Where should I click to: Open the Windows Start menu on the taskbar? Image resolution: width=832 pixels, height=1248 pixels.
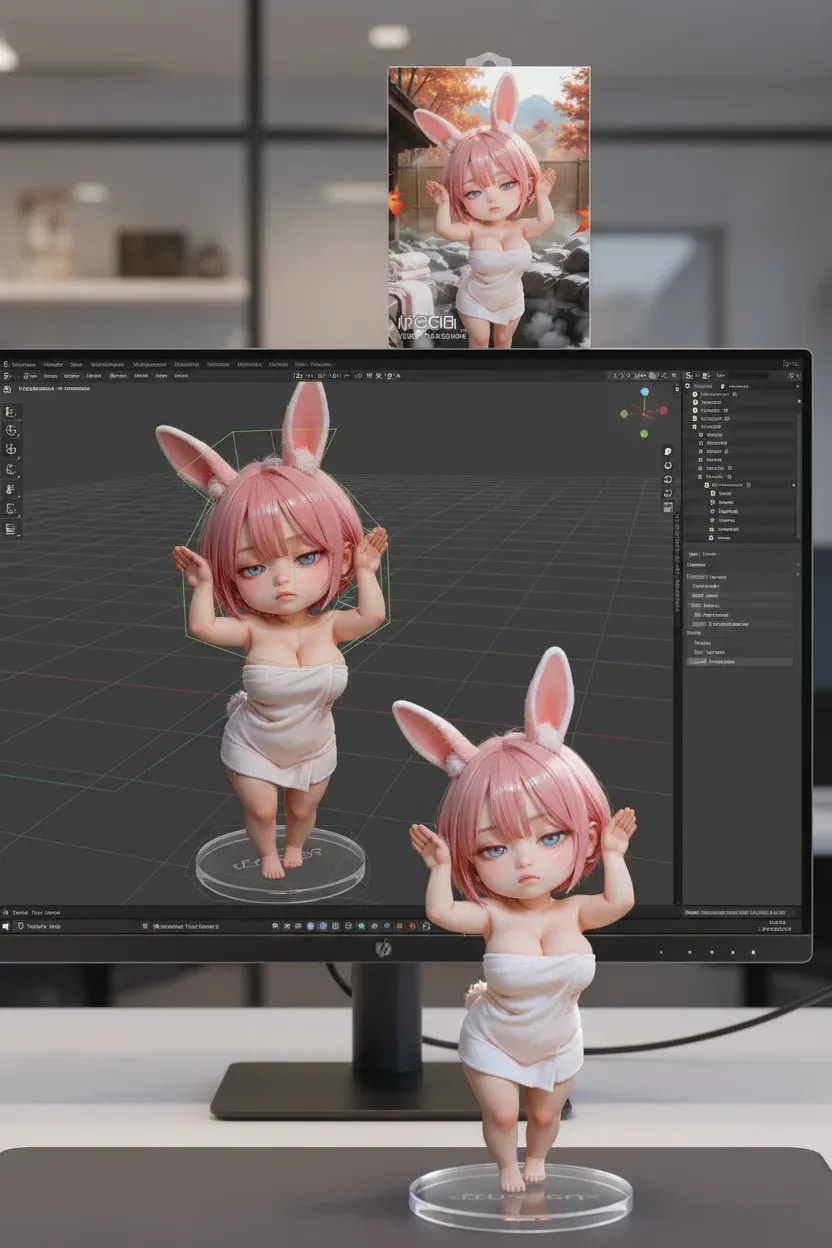5,927
